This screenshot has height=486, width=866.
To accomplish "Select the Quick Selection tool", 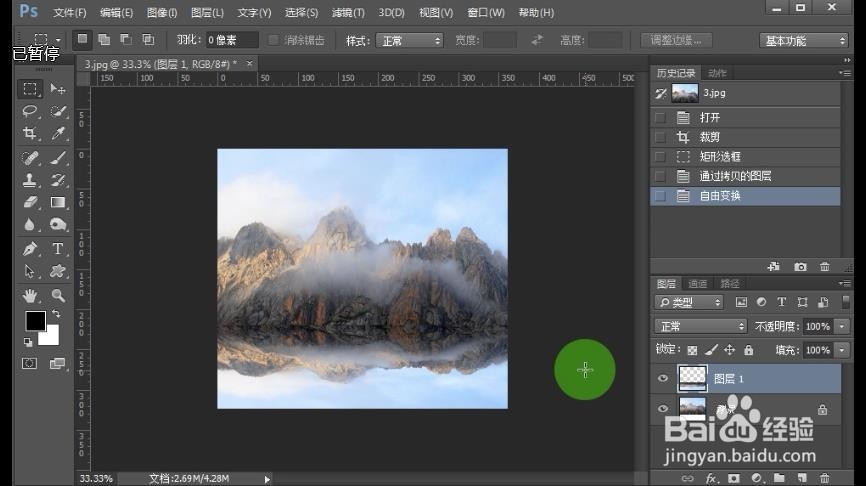I will pyautogui.click(x=57, y=111).
